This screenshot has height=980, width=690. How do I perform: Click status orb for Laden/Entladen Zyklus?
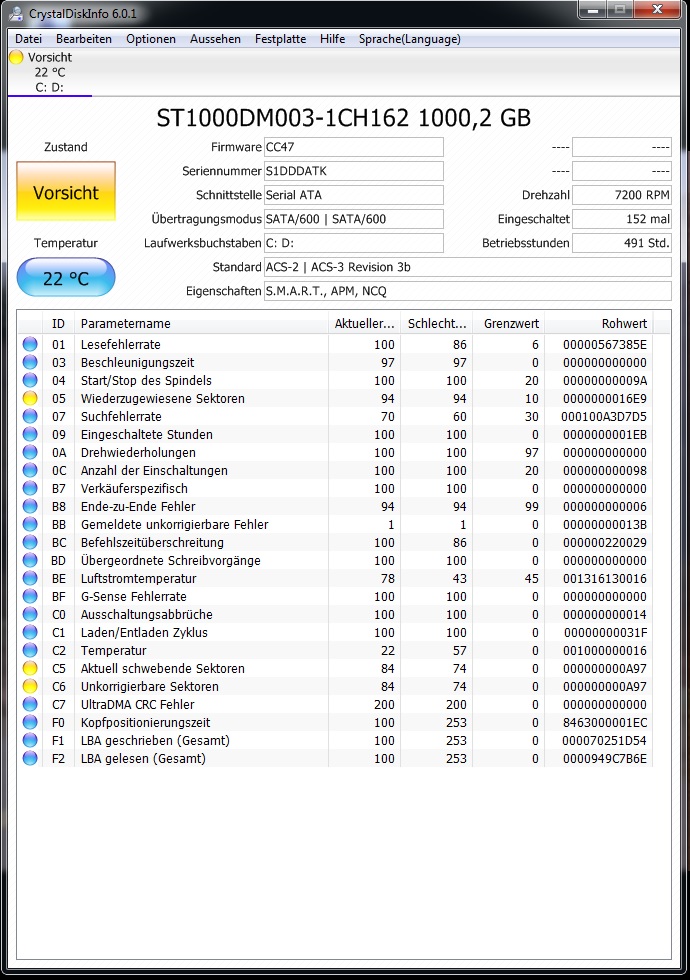29,632
